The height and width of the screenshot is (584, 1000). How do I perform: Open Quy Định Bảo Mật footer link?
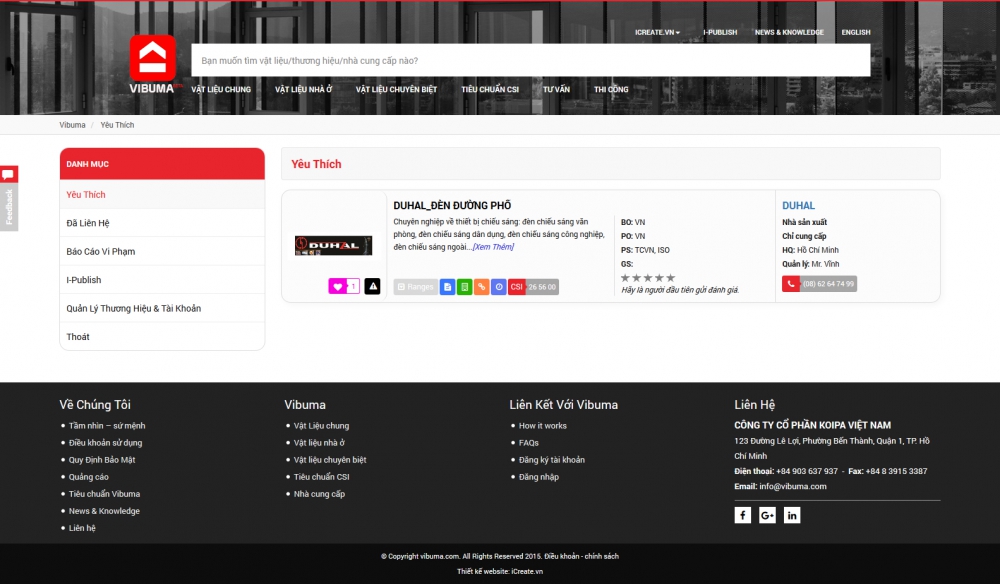pyautogui.click(x=102, y=460)
